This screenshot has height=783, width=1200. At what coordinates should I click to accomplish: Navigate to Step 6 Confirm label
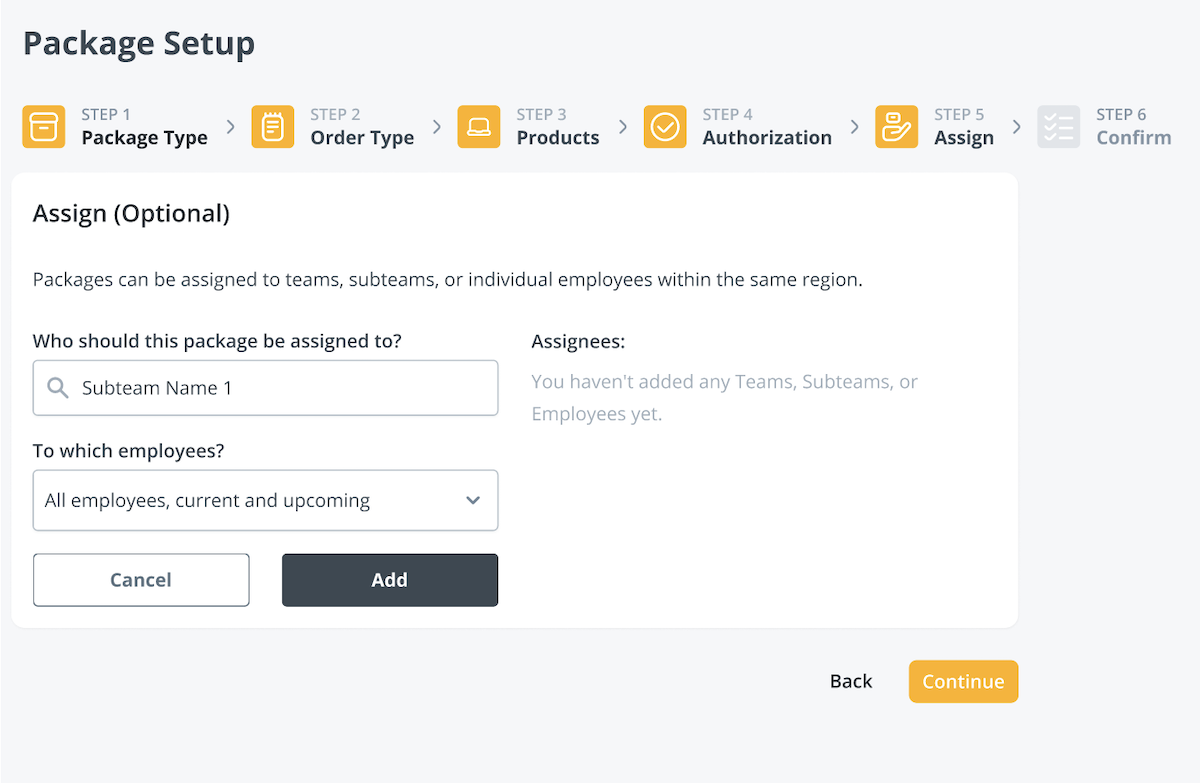(1133, 137)
